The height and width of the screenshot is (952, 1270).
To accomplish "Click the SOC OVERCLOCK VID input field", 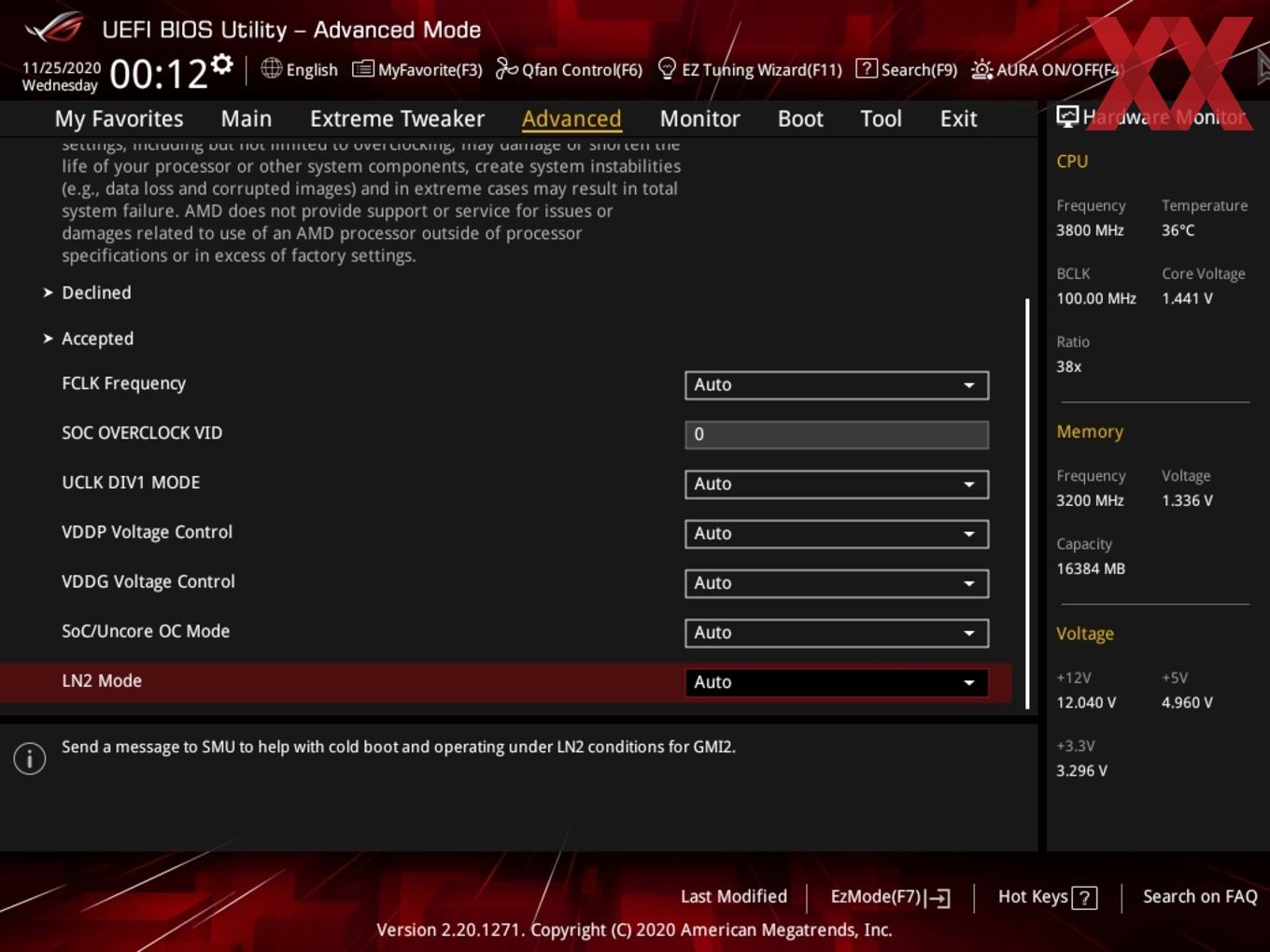I will 837,434.
